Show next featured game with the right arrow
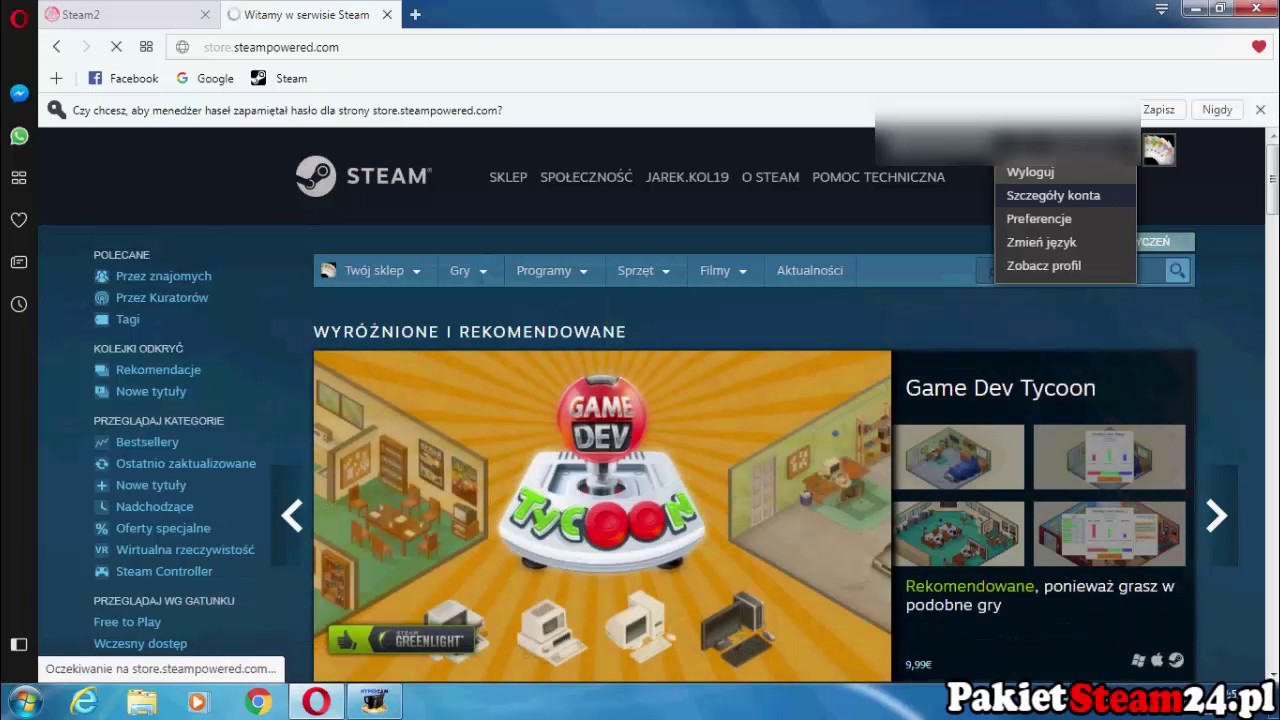1280x720 pixels. [x=1216, y=516]
